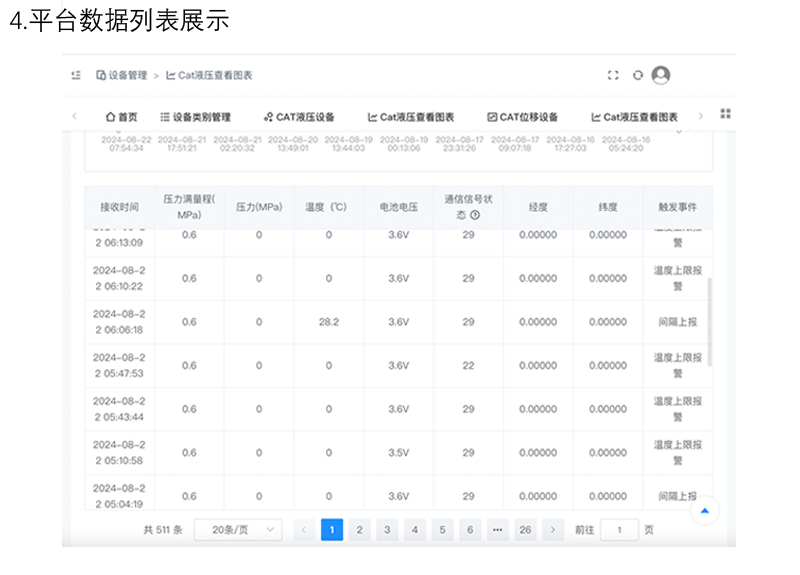The height and width of the screenshot is (575, 800).
Task: Collapse the sidebar menu icon
Action: (76, 75)
